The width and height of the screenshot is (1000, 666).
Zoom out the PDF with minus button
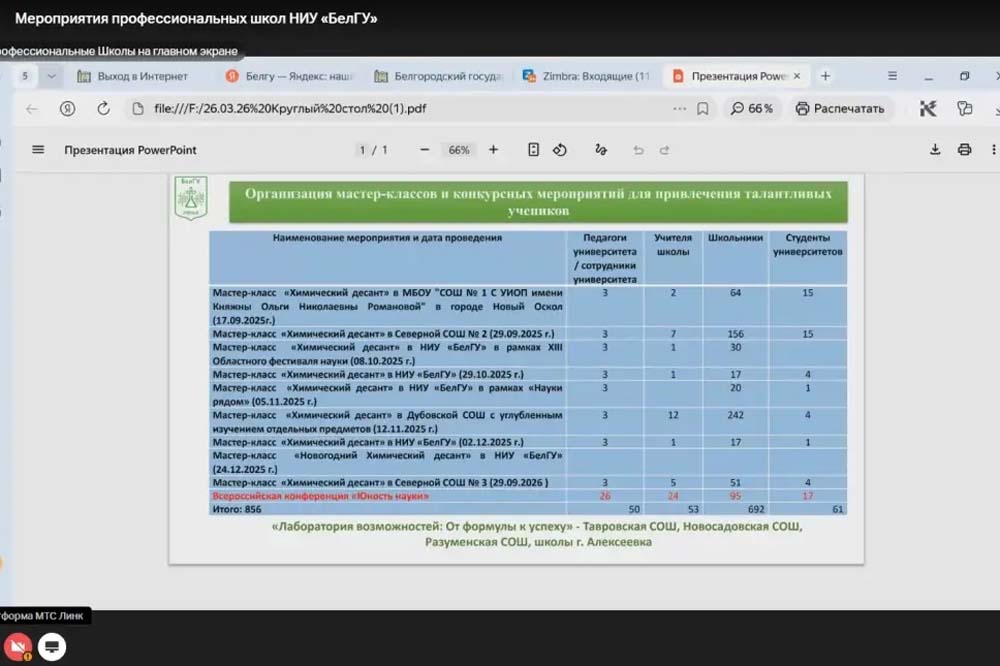point(425,150)
